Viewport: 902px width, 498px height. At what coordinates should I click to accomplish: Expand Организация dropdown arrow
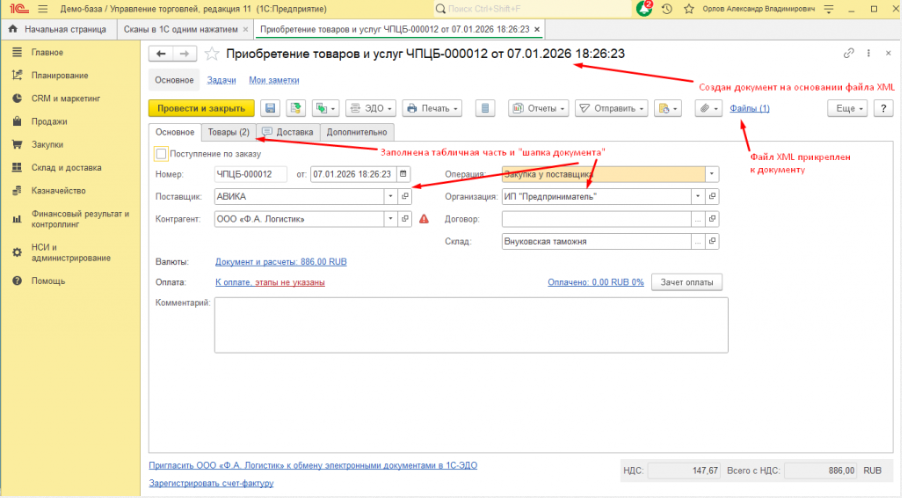coord(698,196)
